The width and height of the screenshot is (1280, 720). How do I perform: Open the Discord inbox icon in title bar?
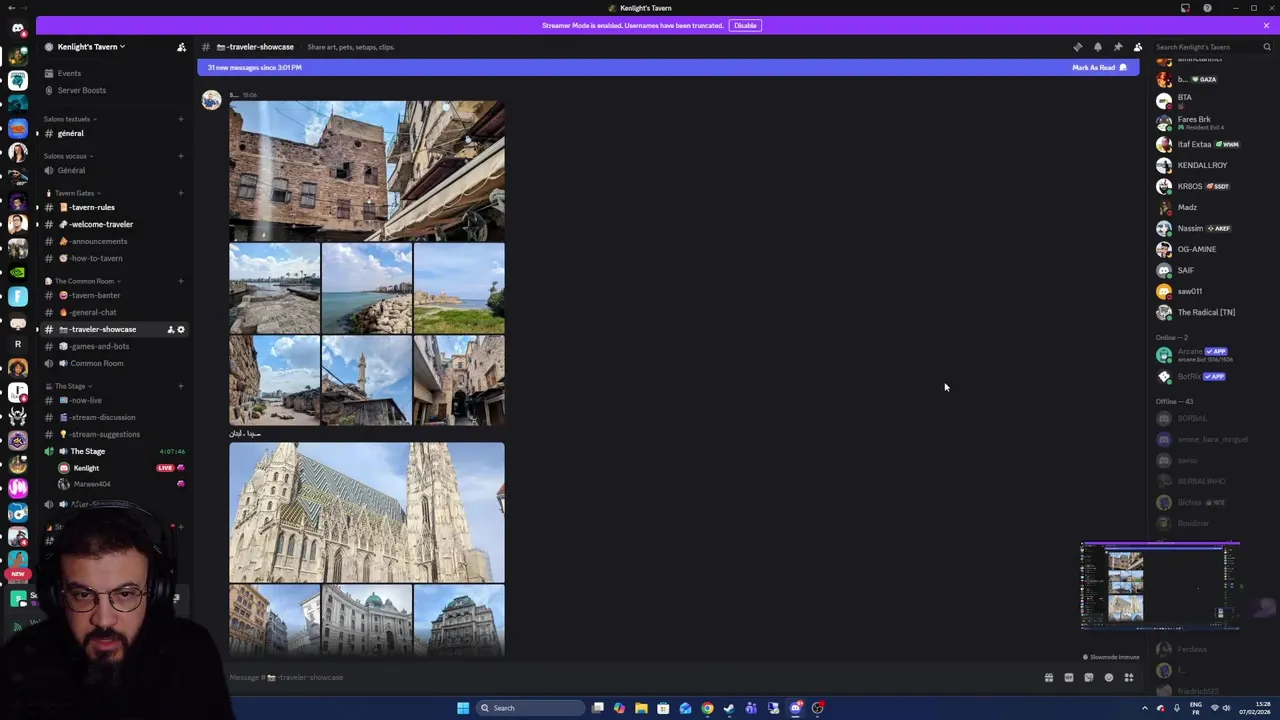(x=1185, y=8)
